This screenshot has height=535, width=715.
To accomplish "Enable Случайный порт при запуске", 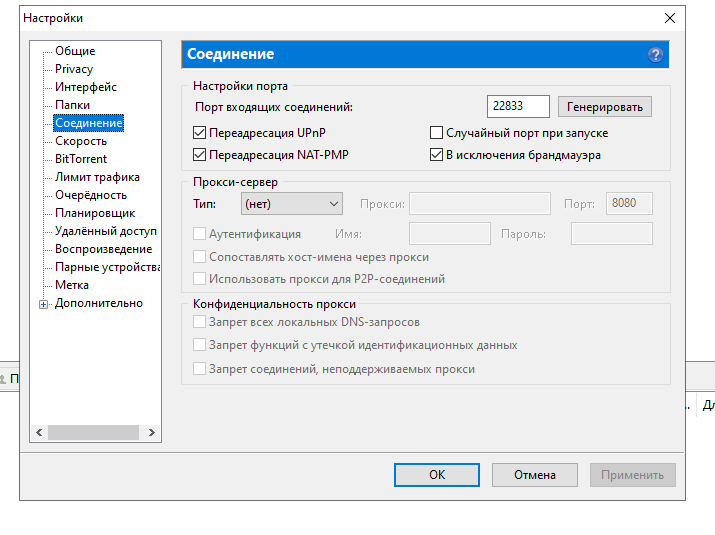I will pyautogui.click(x=436, y=133).
